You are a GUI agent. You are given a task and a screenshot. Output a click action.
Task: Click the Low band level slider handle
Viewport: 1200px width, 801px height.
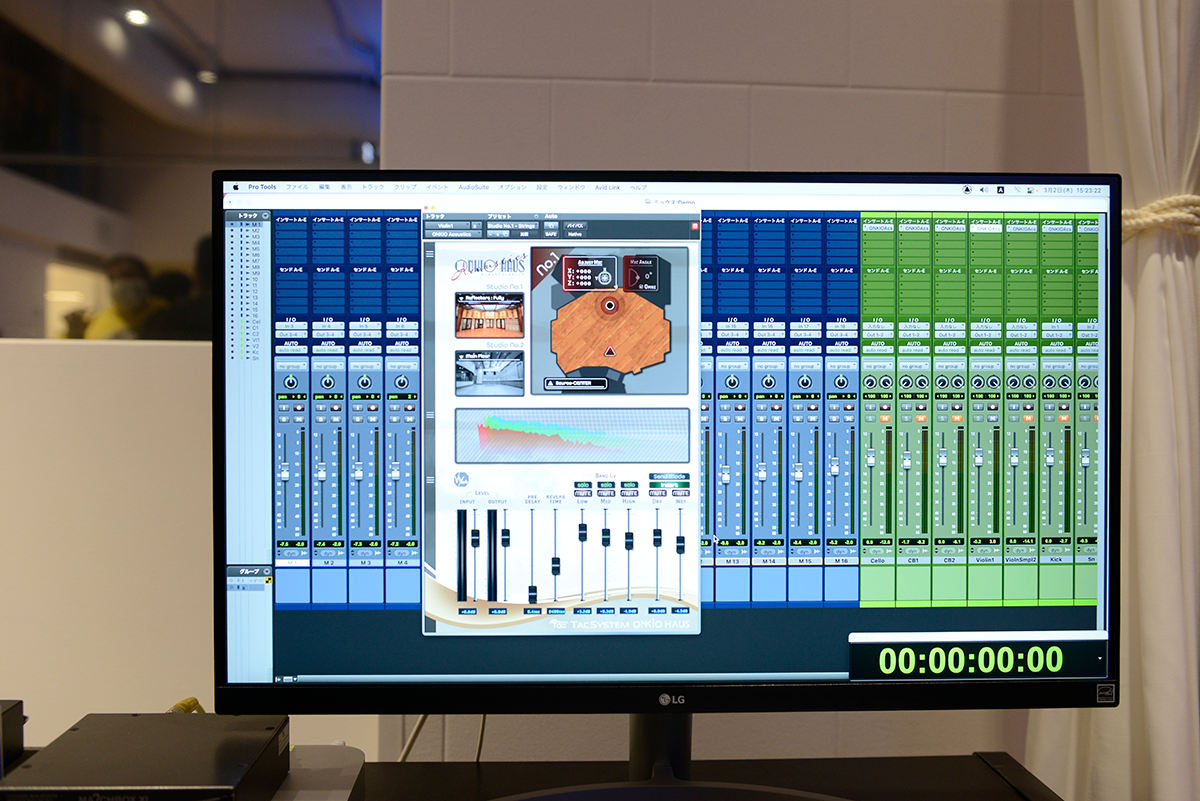(x=583, y=532)
